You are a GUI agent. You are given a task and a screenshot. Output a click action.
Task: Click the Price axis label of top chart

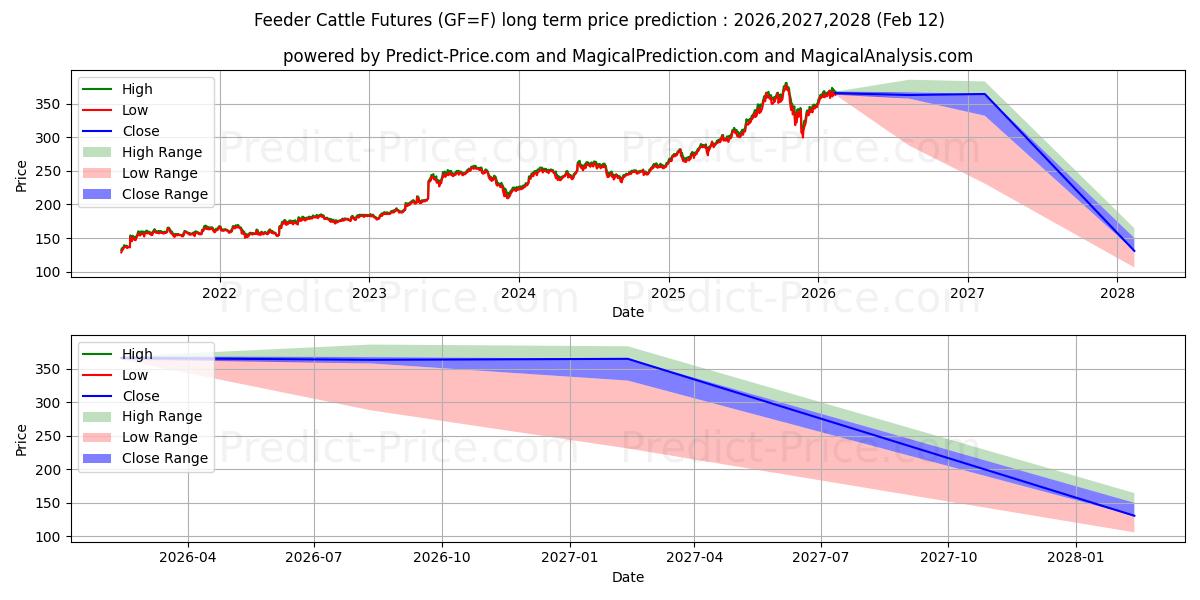22,176
